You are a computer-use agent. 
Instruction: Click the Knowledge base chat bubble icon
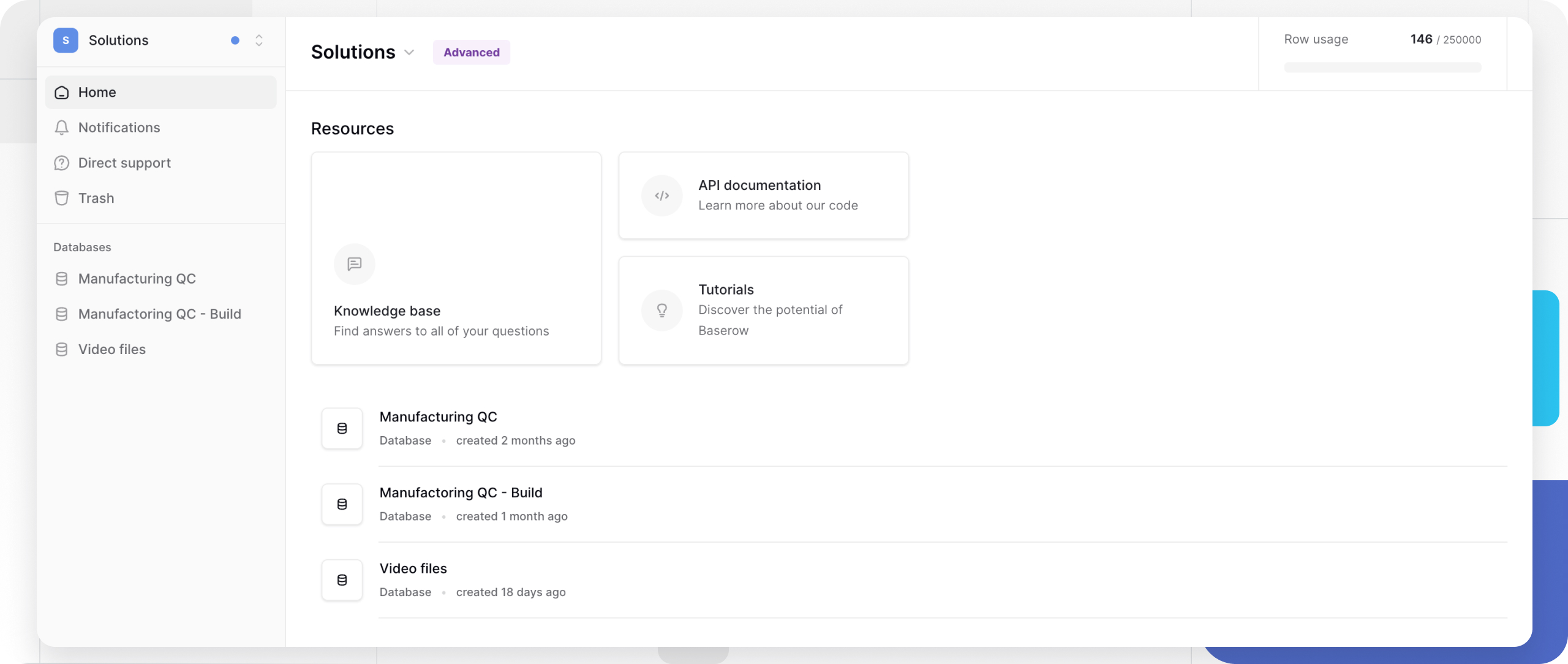pyautogui.click(x=354, y=263)
